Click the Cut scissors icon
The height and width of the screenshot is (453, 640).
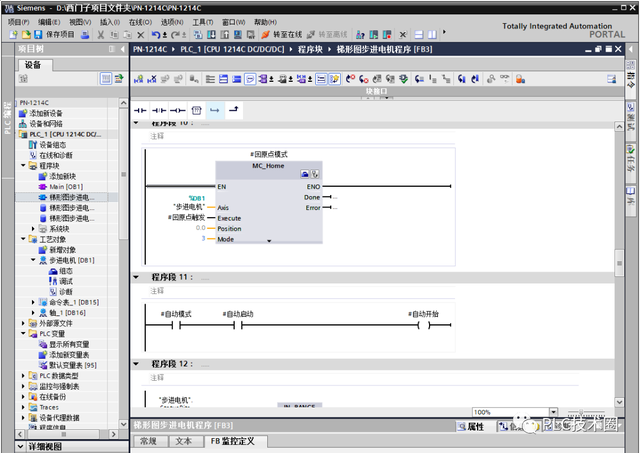tap(101, 35)
